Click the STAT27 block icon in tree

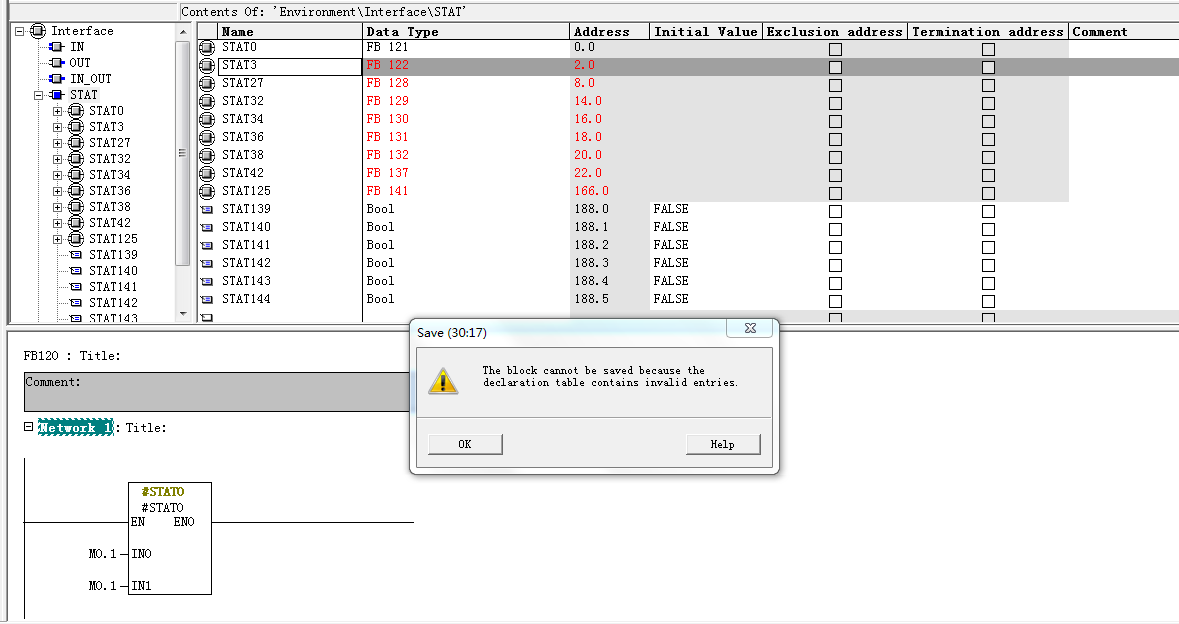(76, 143)
